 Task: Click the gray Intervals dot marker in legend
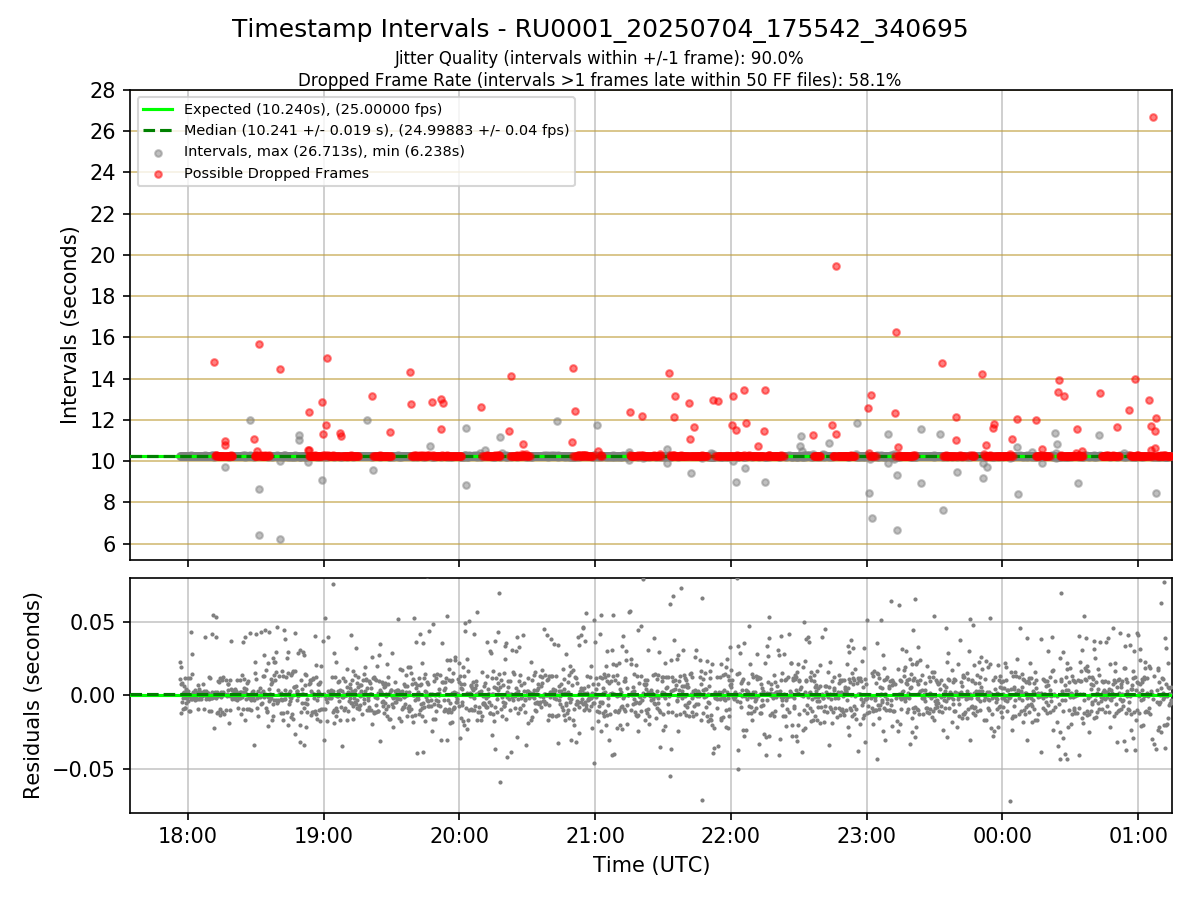click(x=160, y=152)
